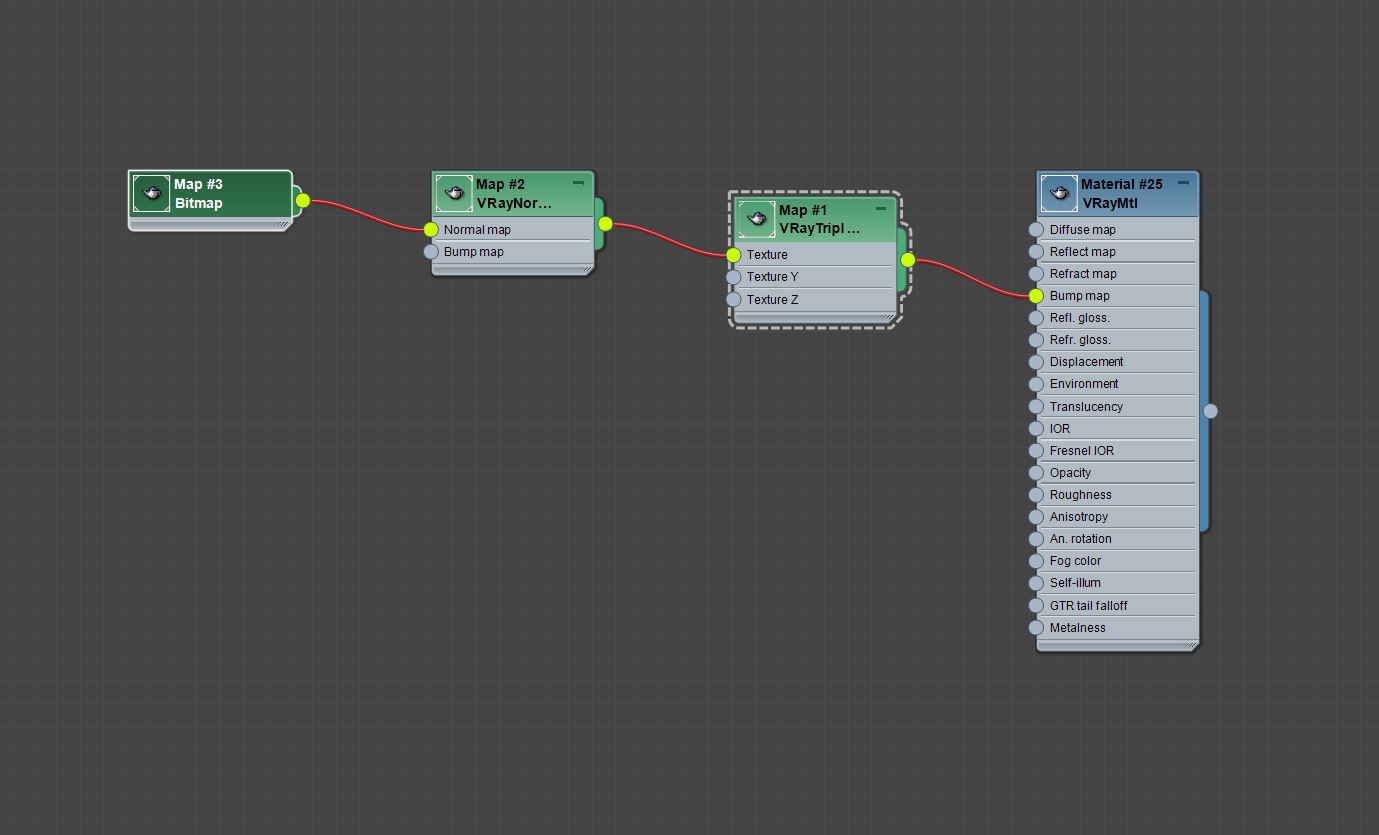Click the Refract map slot label

point(1083,274)
